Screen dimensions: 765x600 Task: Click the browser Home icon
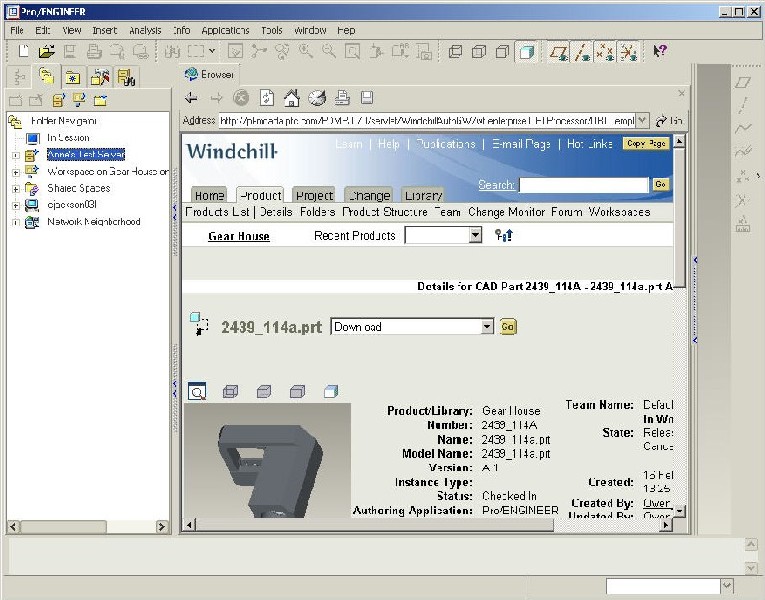pos(292,98)
